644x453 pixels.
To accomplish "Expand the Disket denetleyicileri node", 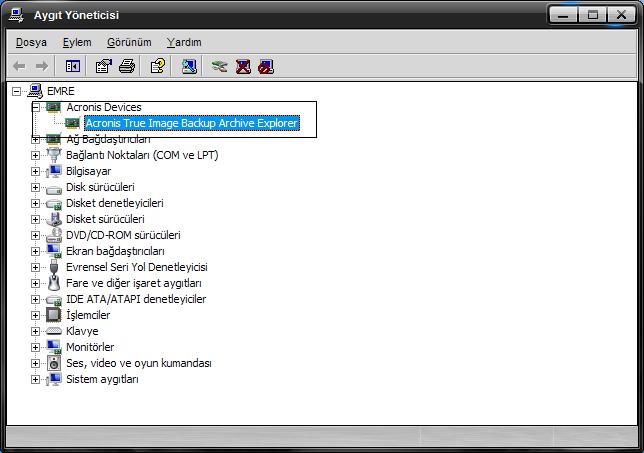I will 35,203.
